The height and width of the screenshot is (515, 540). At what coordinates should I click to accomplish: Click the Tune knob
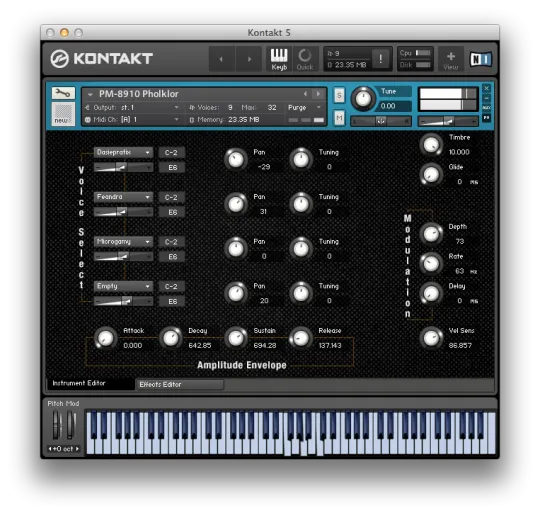pos(363,99)
